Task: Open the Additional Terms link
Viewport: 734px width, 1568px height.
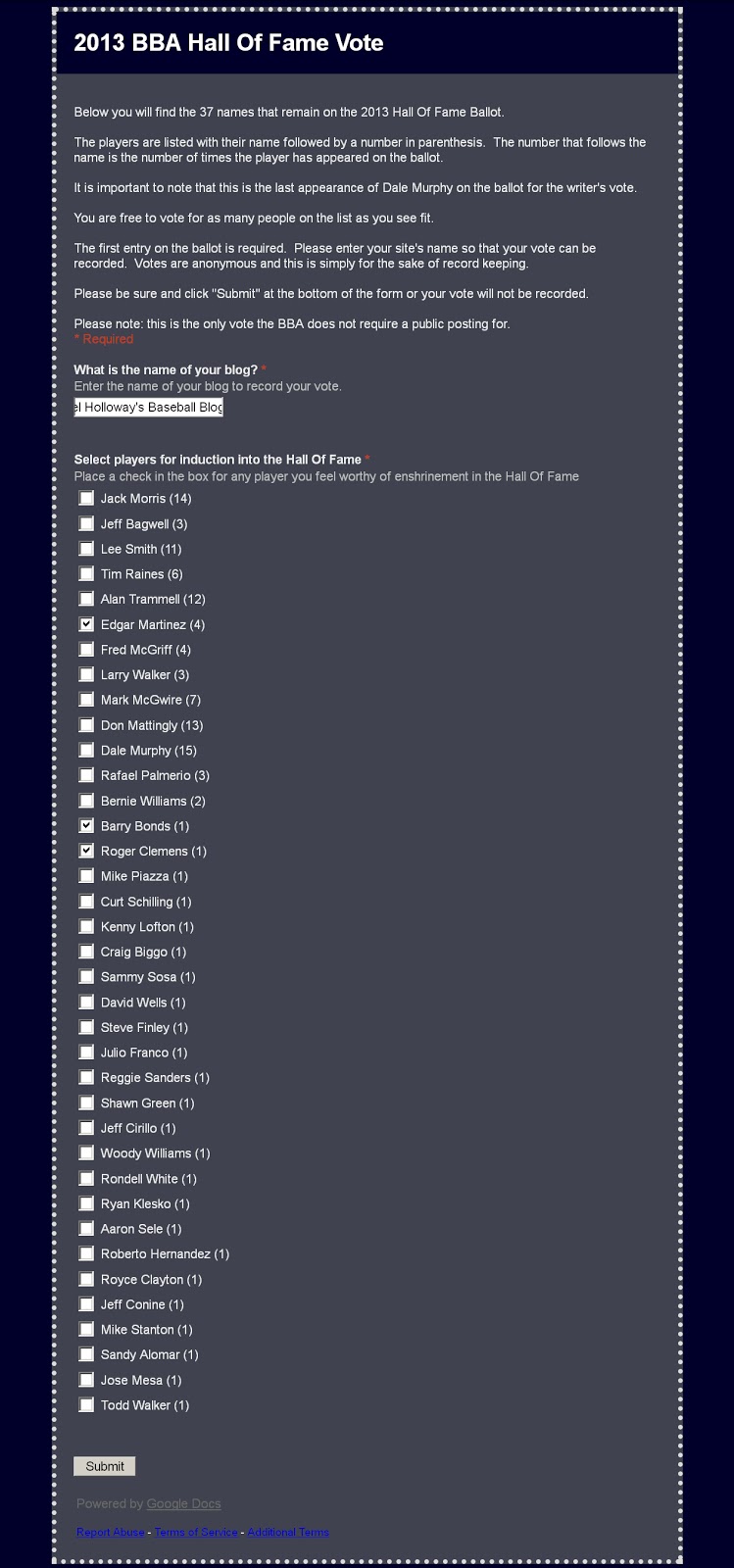Action: point(288,1532)
